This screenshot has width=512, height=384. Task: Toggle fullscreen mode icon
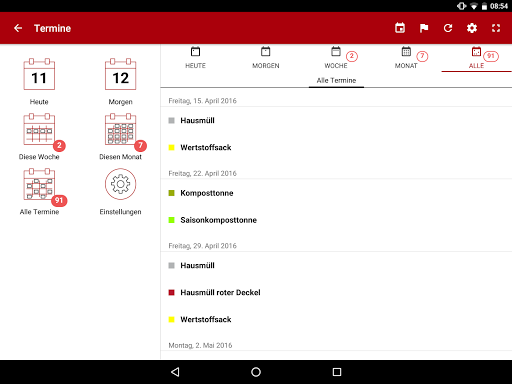point(496,28)
